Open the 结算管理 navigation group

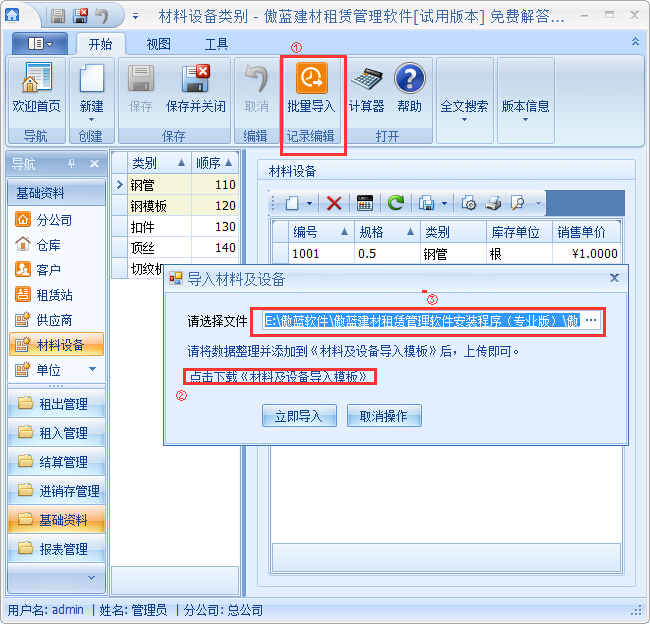56,461
